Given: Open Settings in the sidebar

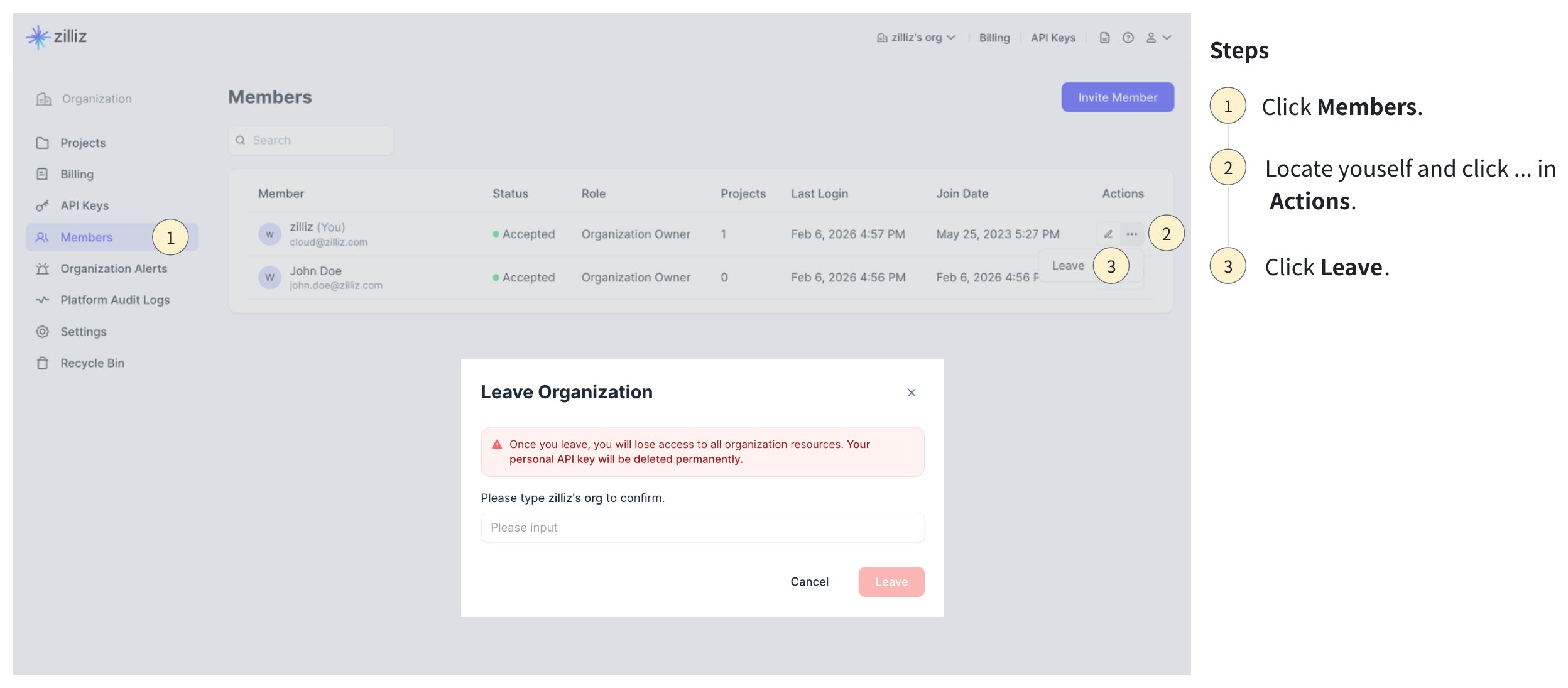Looking at the screenshot, I should tap(83, 332).
